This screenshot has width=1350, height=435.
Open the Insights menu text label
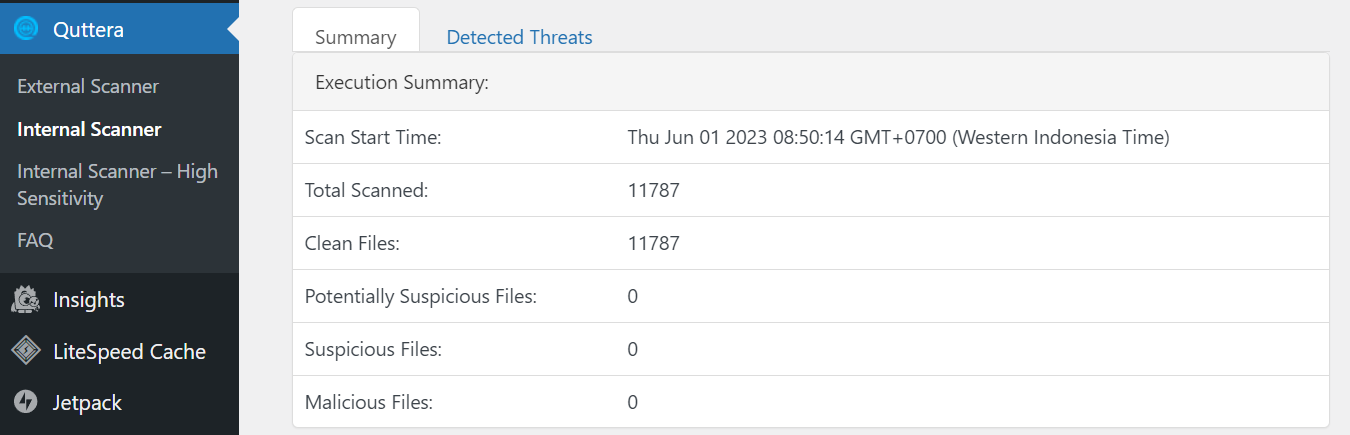(89, 300)
